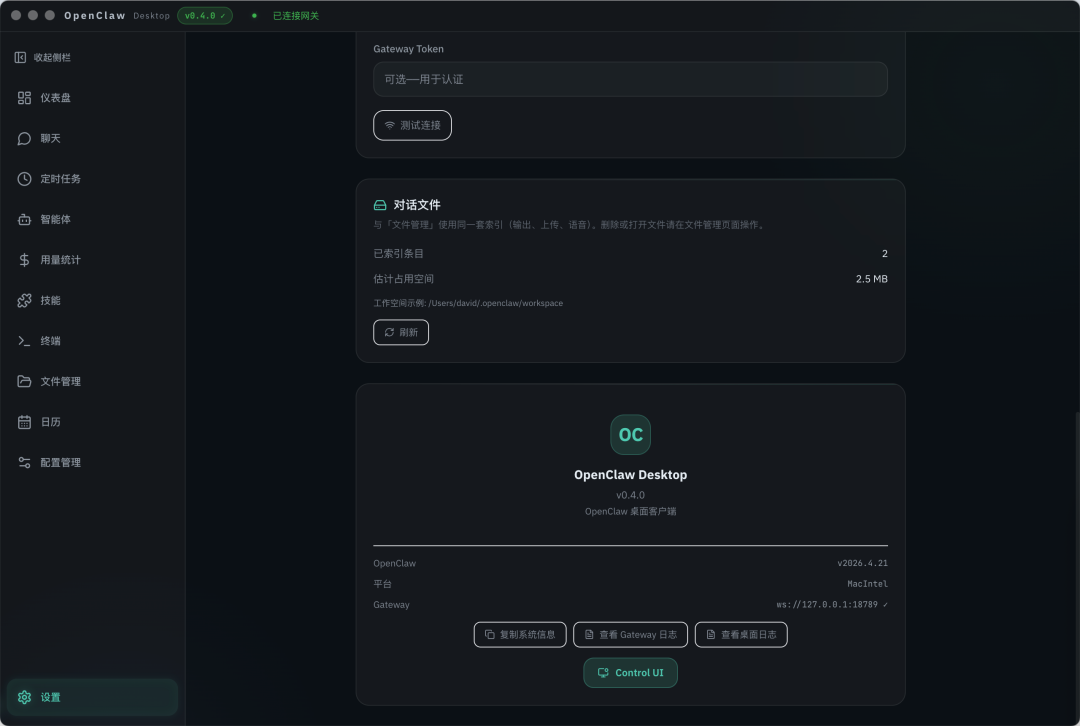The width and height of the screenshot is (1080, 726).
Task: Click the 估计占用空间 label
Action: coord(404,279)
